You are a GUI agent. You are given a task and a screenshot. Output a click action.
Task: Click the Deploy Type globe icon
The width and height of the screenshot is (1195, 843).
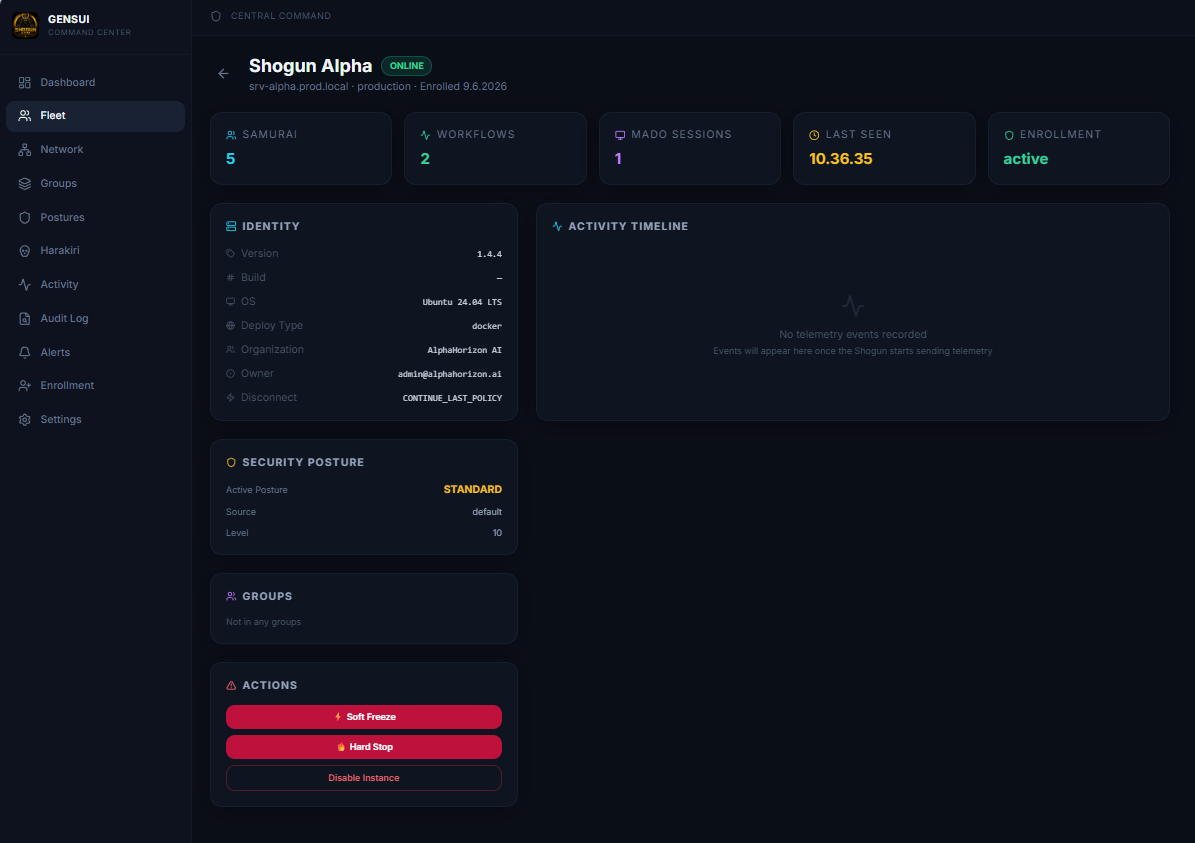(230, 325)
